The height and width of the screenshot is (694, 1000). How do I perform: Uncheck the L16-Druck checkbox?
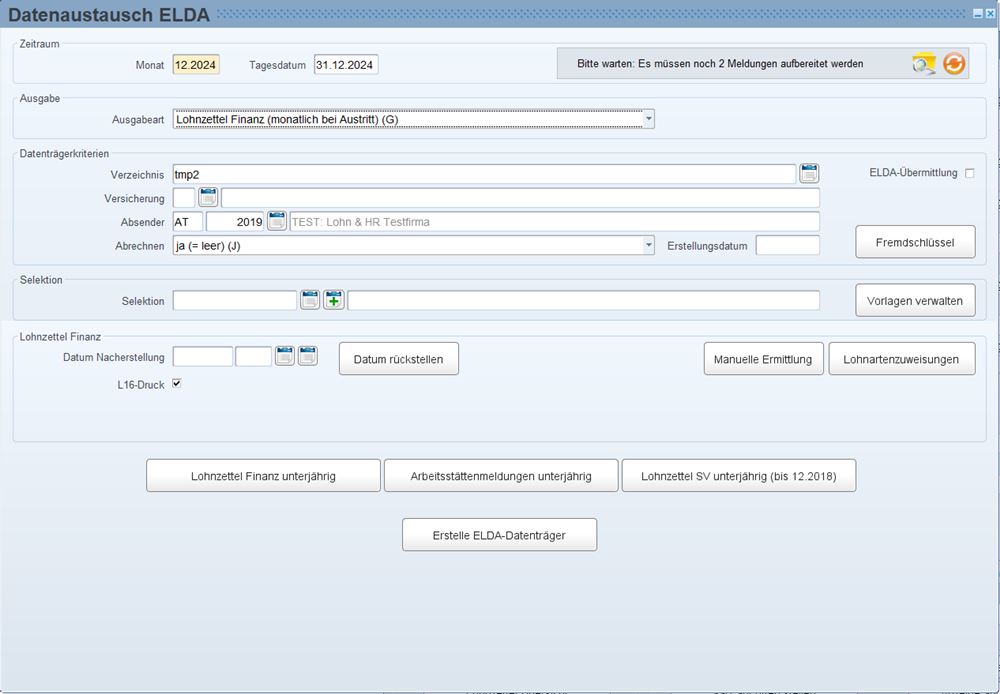(x=177, y=383)
